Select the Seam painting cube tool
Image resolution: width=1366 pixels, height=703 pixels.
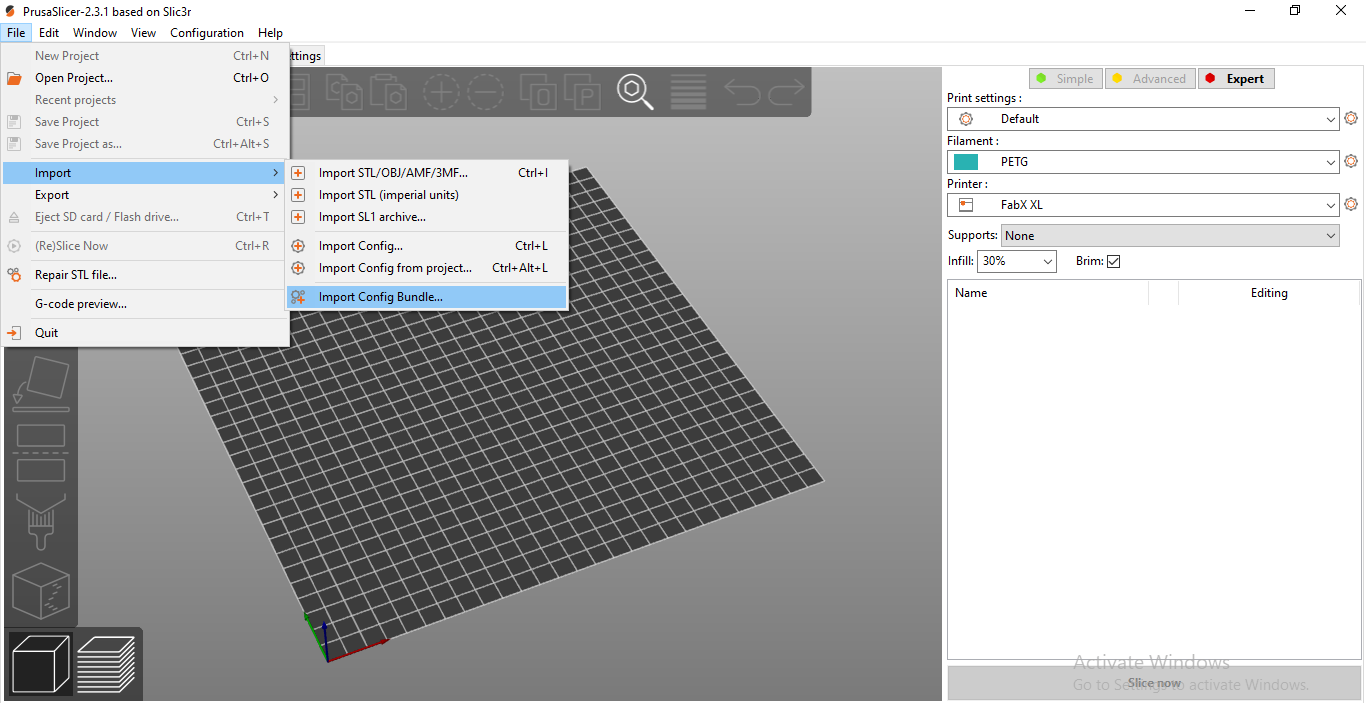(41, 591)
